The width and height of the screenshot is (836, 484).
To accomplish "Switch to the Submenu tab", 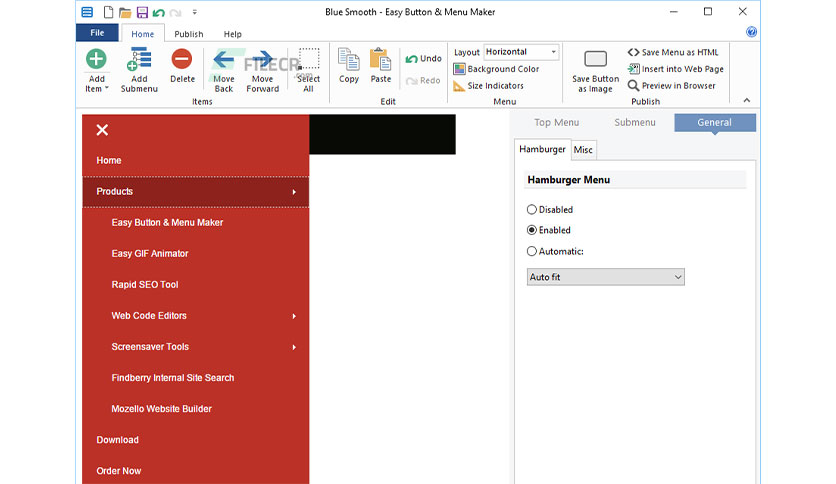I will click(x=634, y=123).
